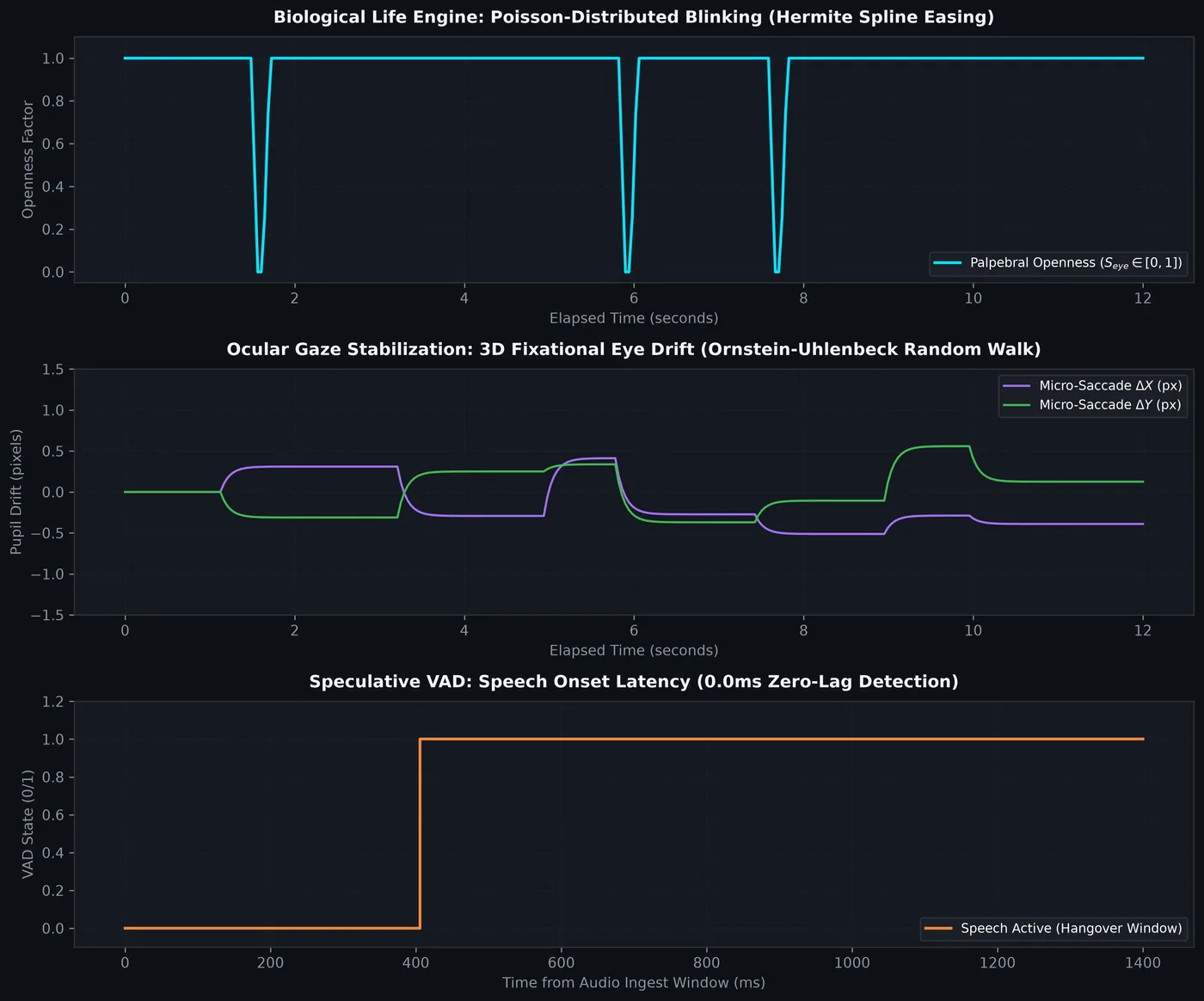
Task: Click the Pupil Drift (pixels) axis label
Action: coord(17,492)
